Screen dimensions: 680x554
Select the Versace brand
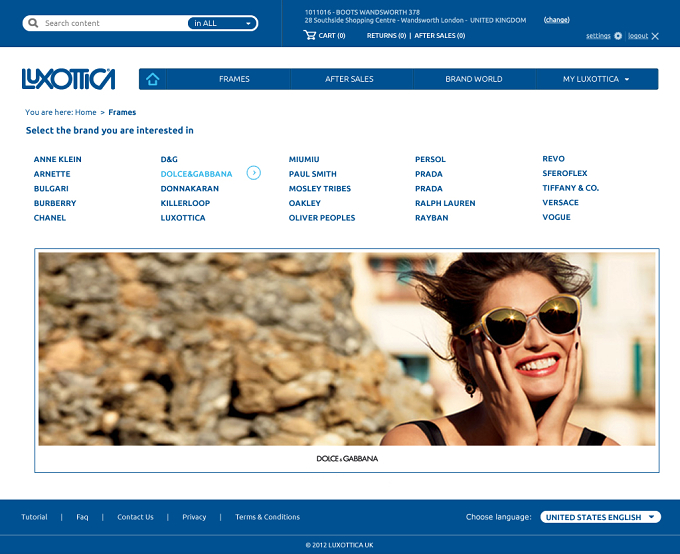click(x=560, y=203)
